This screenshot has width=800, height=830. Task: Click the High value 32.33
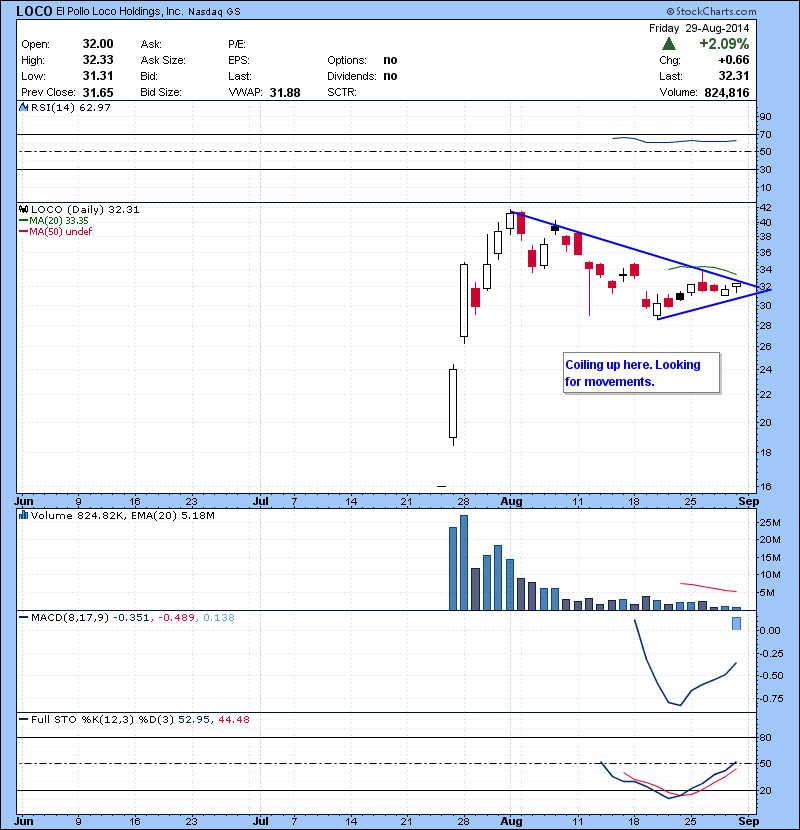[98, 60]
